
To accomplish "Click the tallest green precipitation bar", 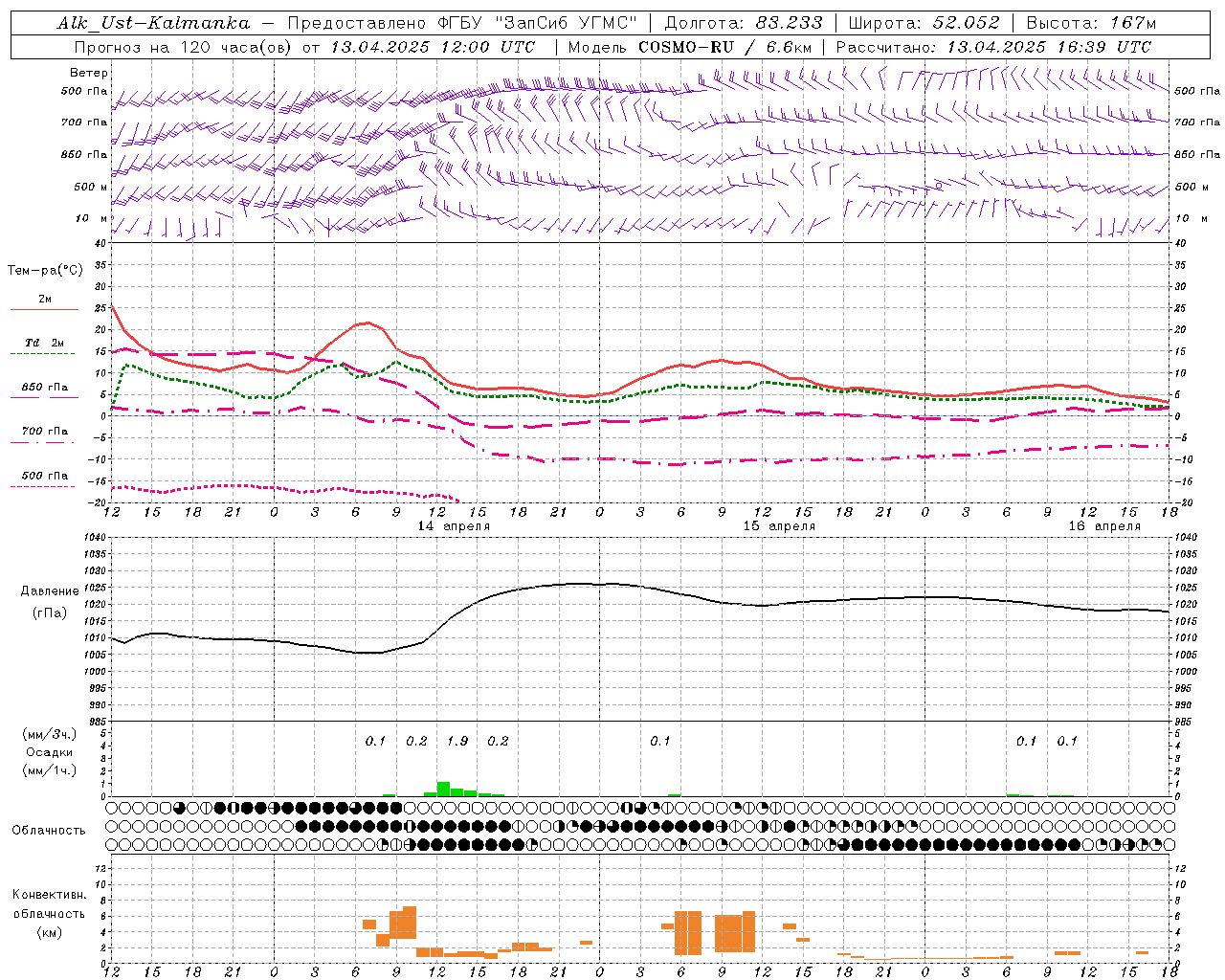I will pos(443,789).
